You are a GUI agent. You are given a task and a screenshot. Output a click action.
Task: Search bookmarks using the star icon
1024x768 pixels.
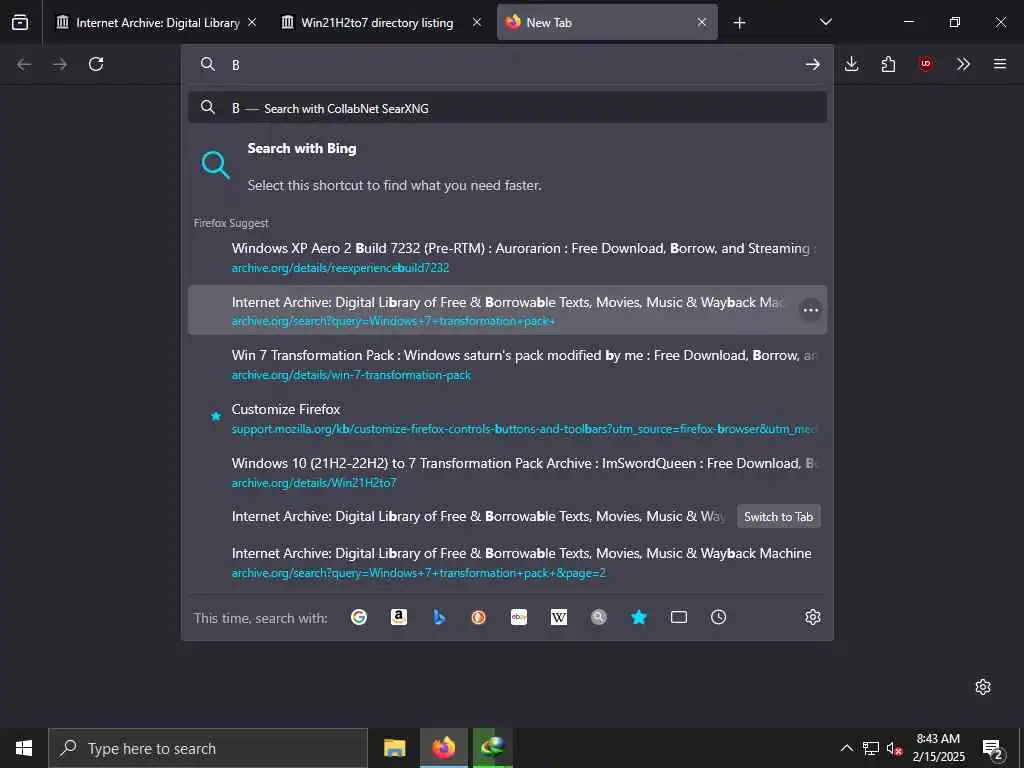639,617
